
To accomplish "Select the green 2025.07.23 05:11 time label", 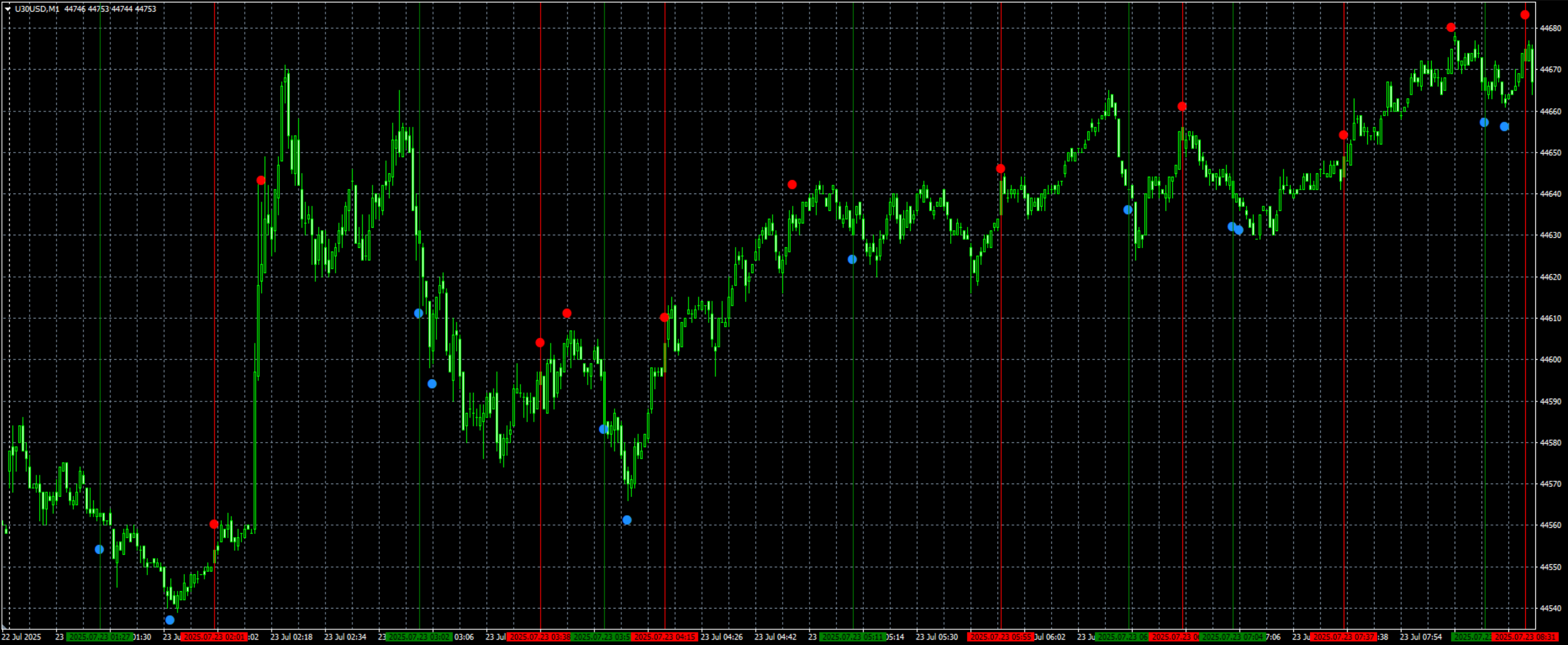I will (852, 637).
